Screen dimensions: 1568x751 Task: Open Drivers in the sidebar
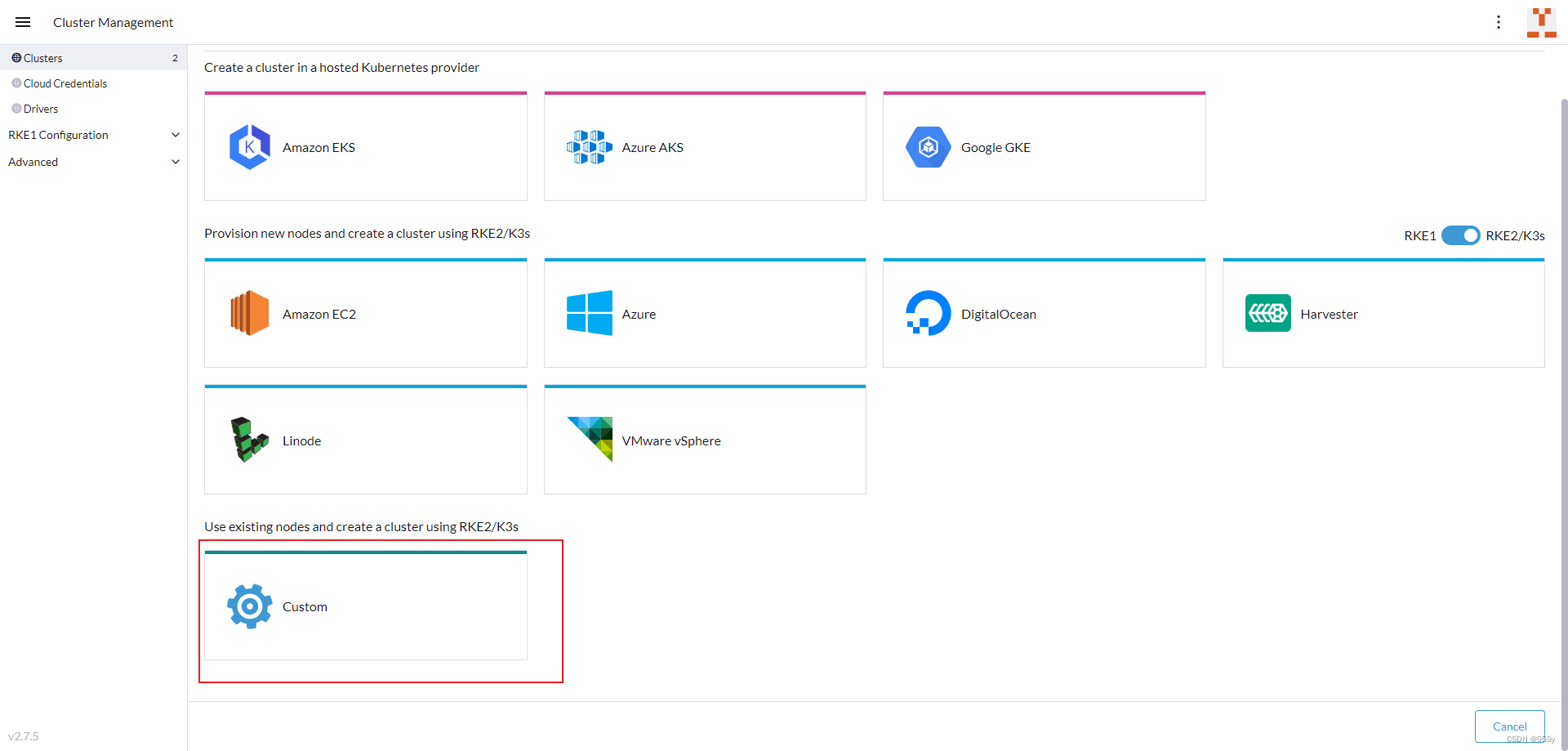coord(93,109)
